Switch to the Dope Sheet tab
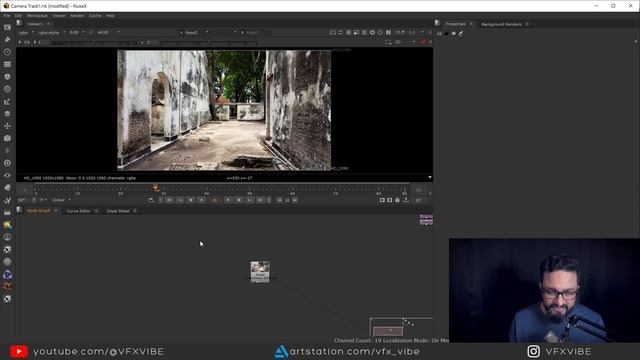The width and height of the screenshot is (640, 360). [118, 211]
